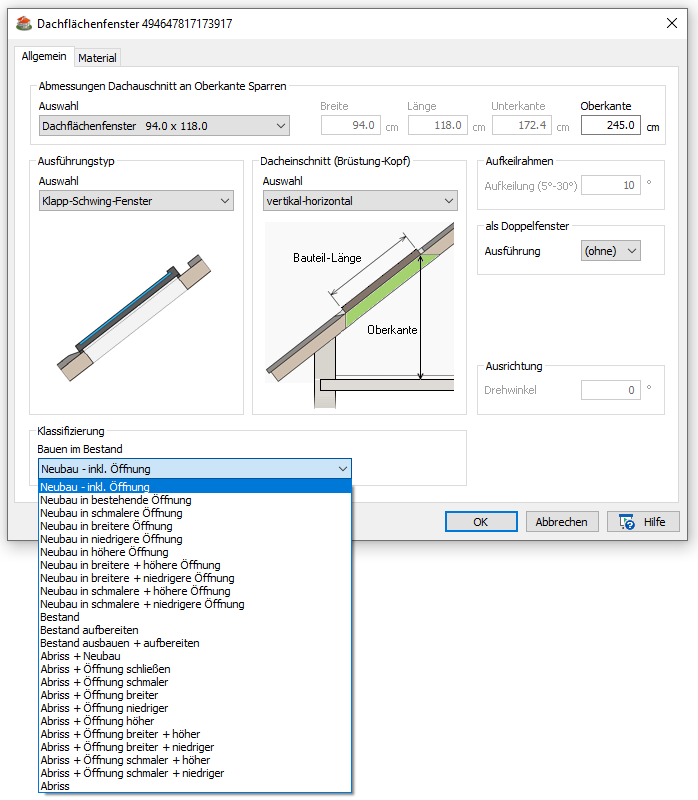
Task: Open the Dachflächenfenster size dropdown
Action: point(164,126)
